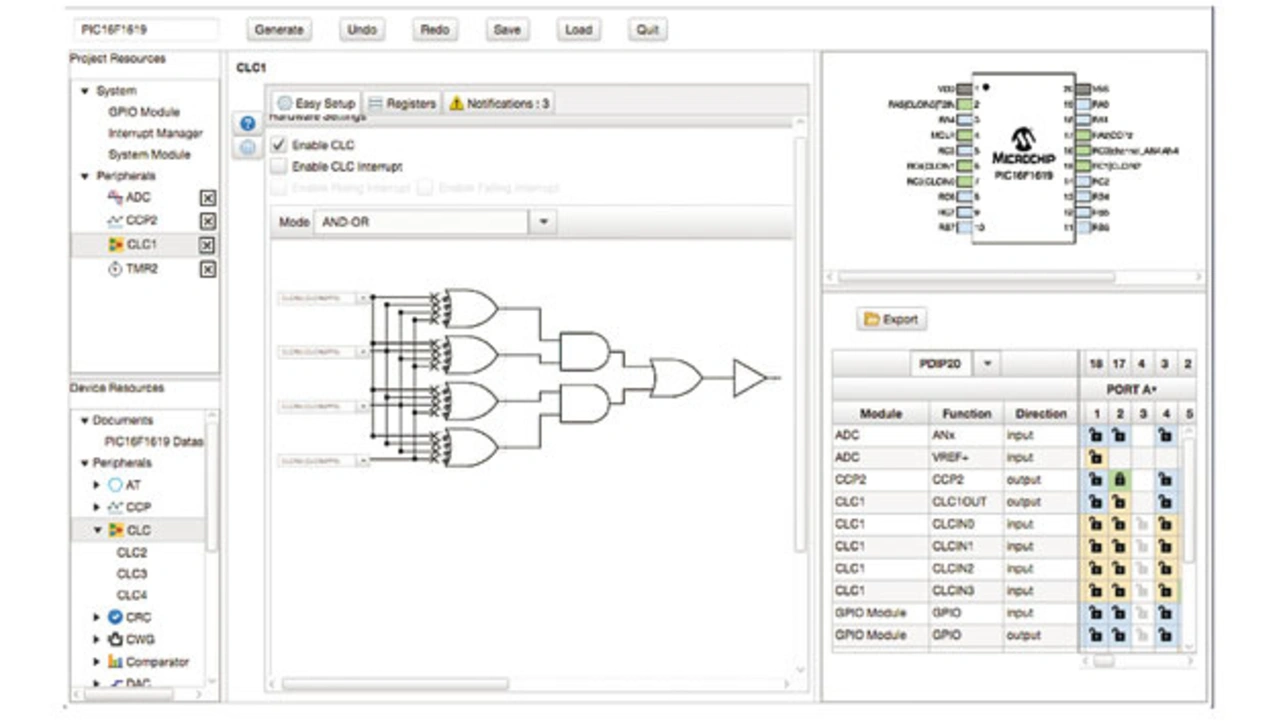Viewport: 1280px width, 721px height.
Task: Click CLC1OUT lock under Port A pin 2
Action: pyautogui.click(x=1118, y=502)
